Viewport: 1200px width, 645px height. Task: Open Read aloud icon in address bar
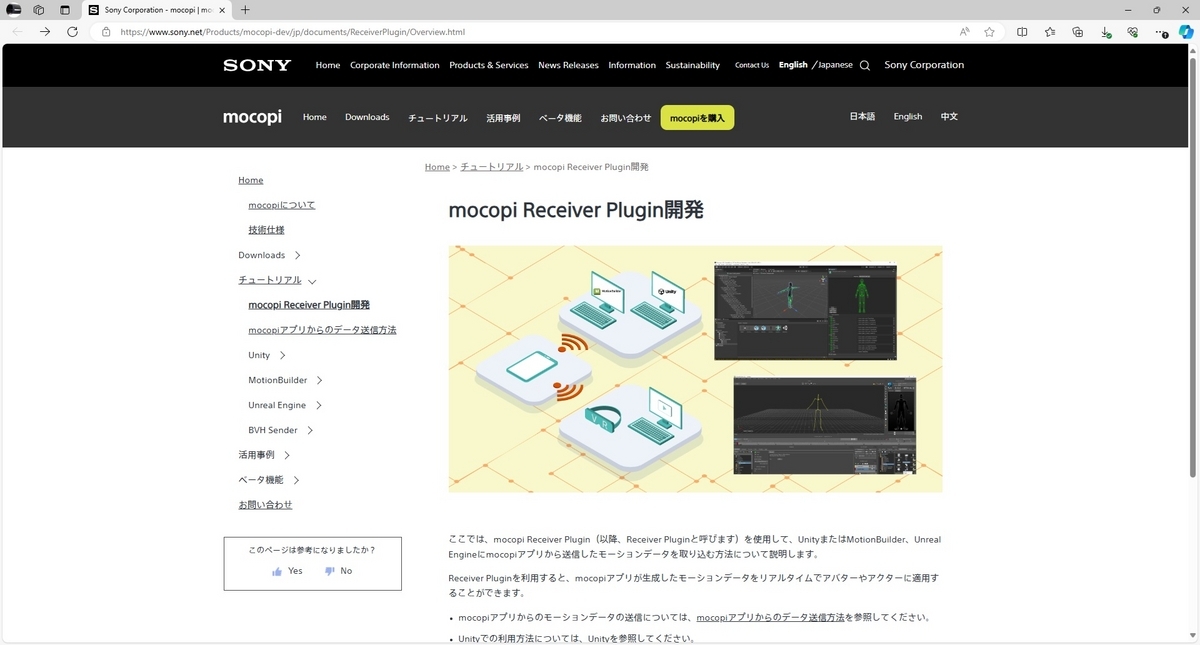tap(964, 32)
